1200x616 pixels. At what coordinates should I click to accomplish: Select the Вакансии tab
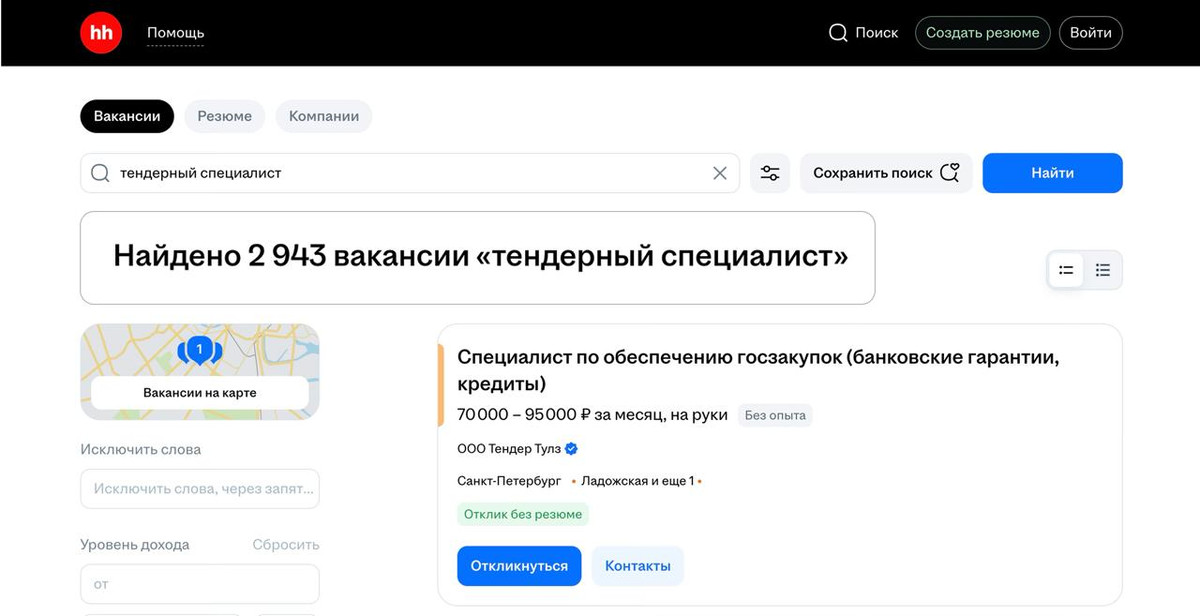click(127, 116)
